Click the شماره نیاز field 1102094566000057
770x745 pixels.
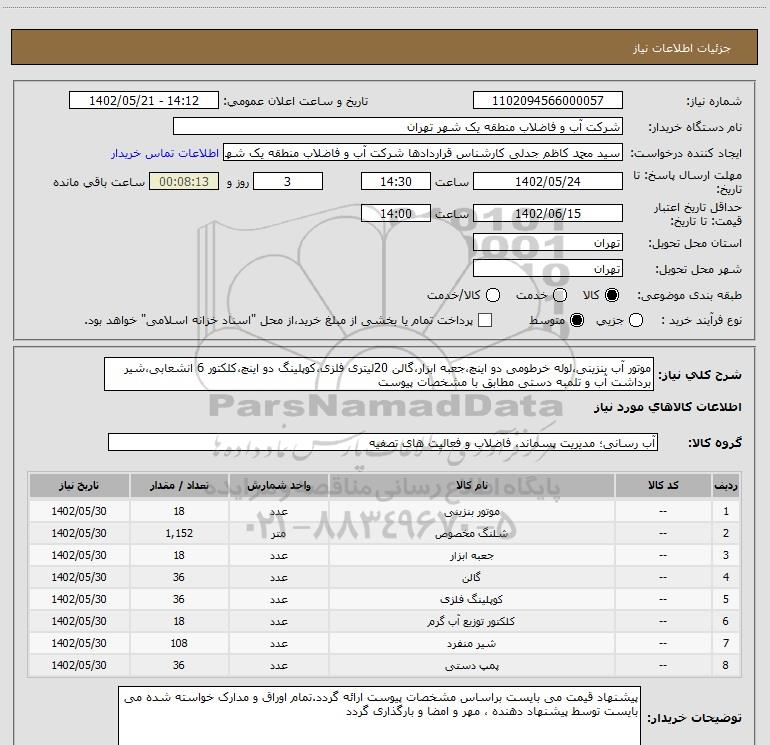point(548,101)
